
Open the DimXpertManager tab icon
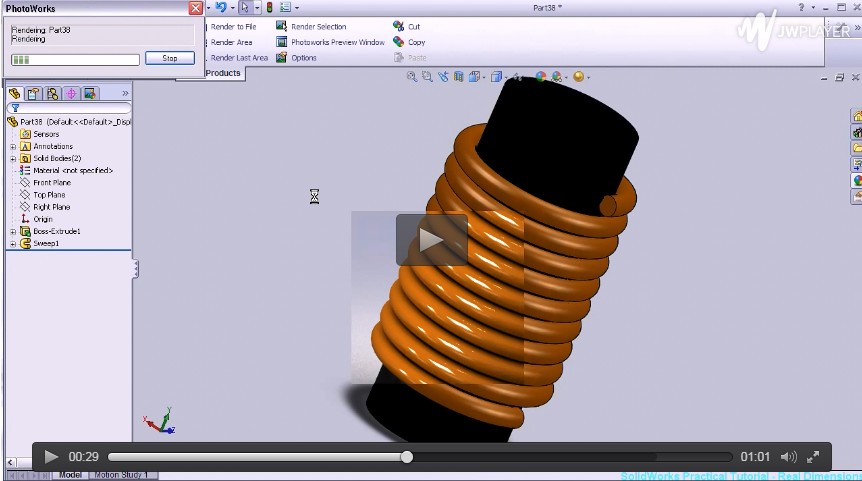(71, 93)
